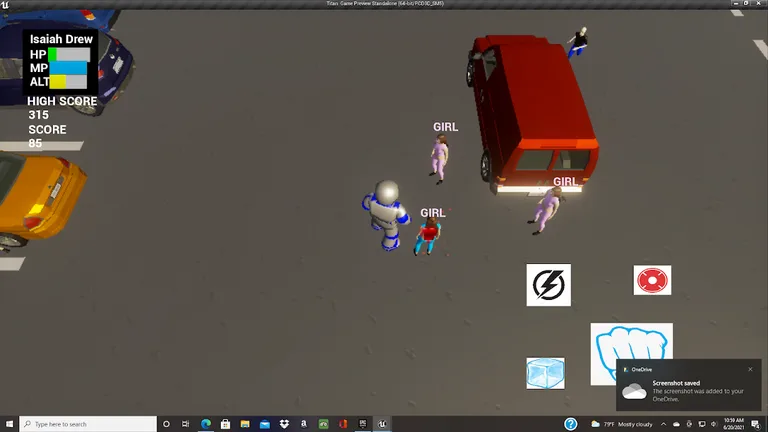This screenshot has height=432, width=768.
Task: Select the silver robot character
Action: click(386, 213)
